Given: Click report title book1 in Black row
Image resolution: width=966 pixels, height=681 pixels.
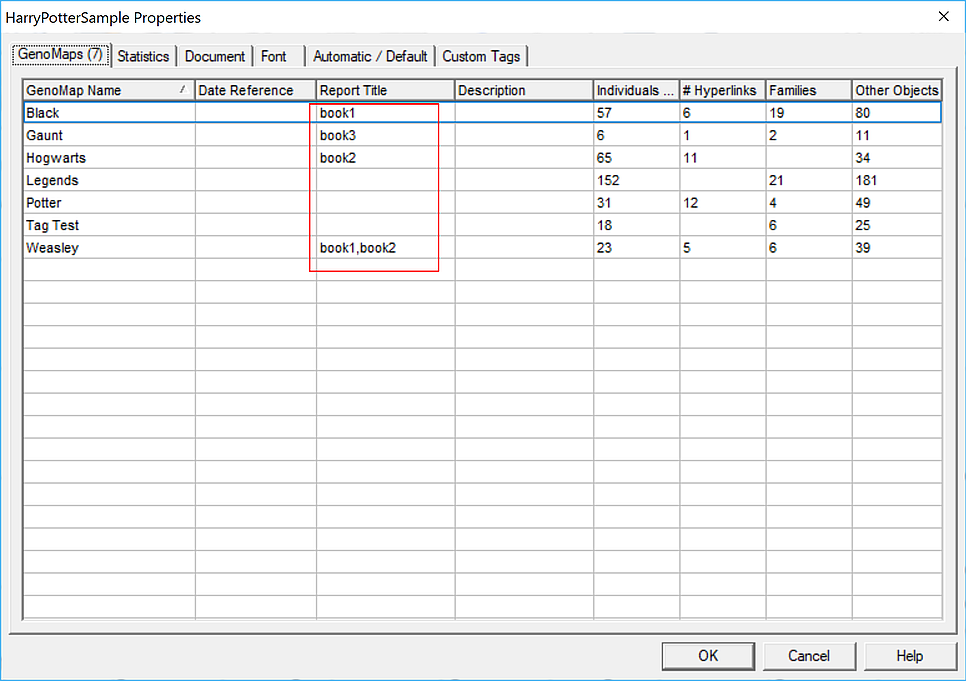Looking at the screenshot, I should point(338,113).
